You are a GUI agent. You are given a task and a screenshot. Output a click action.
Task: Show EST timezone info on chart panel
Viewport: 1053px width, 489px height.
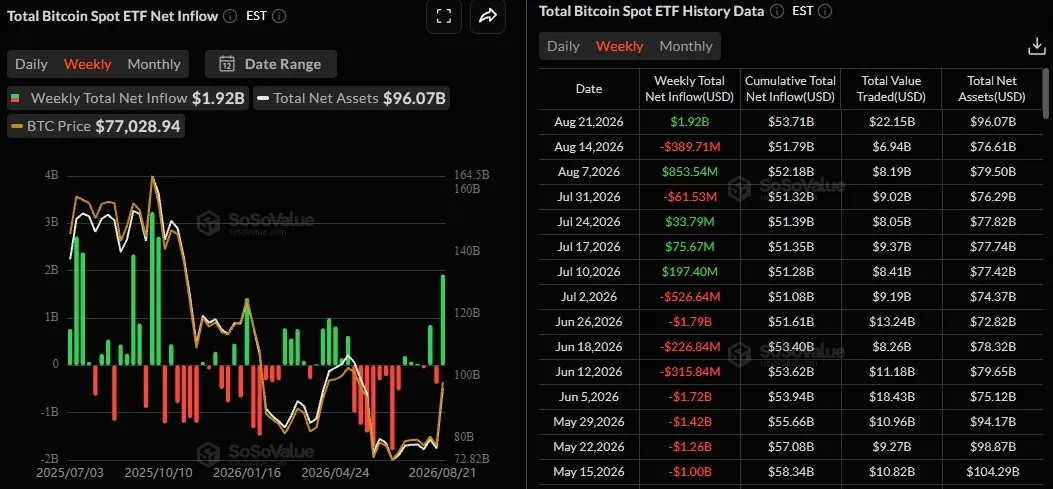pyautogui.click(x=279, y=16)
